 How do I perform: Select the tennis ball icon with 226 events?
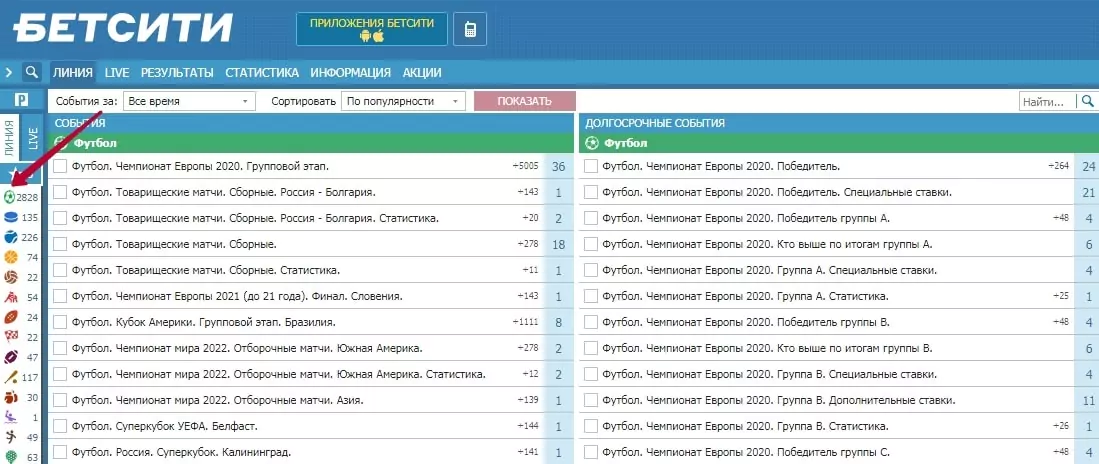pyautogui.click(x=10, y=237)
